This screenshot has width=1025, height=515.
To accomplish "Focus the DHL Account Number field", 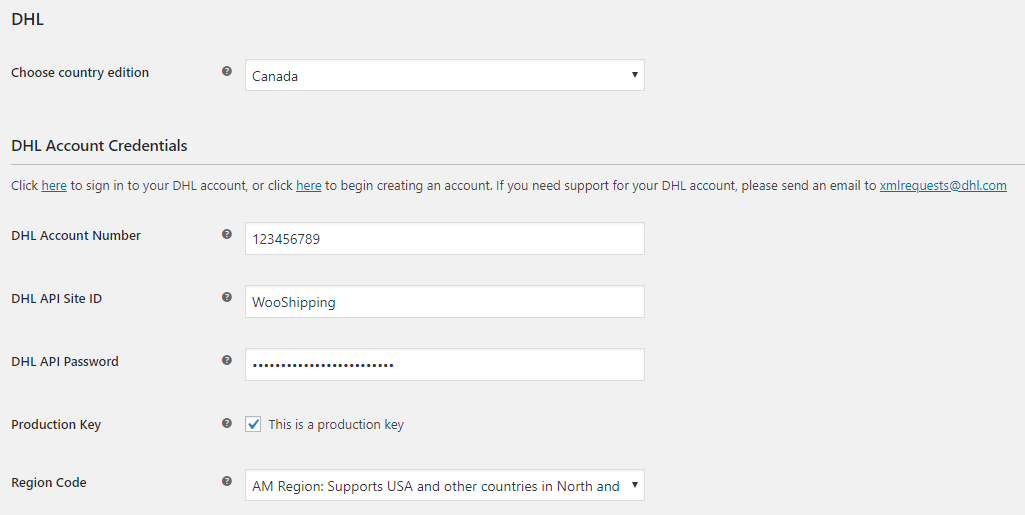I will click(444, 239).
